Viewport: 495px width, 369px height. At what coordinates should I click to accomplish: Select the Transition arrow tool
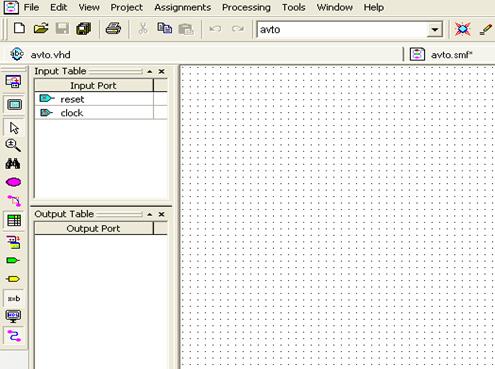(x=14, y=201)
